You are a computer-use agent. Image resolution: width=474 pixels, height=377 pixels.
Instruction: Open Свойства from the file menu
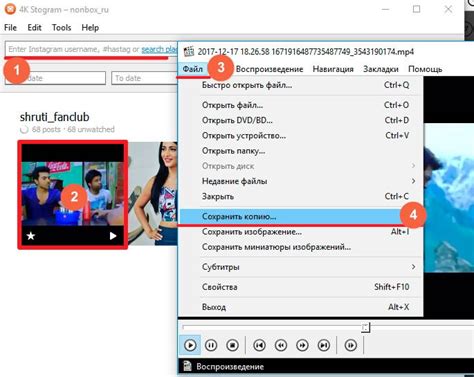(x=301, y=287)
